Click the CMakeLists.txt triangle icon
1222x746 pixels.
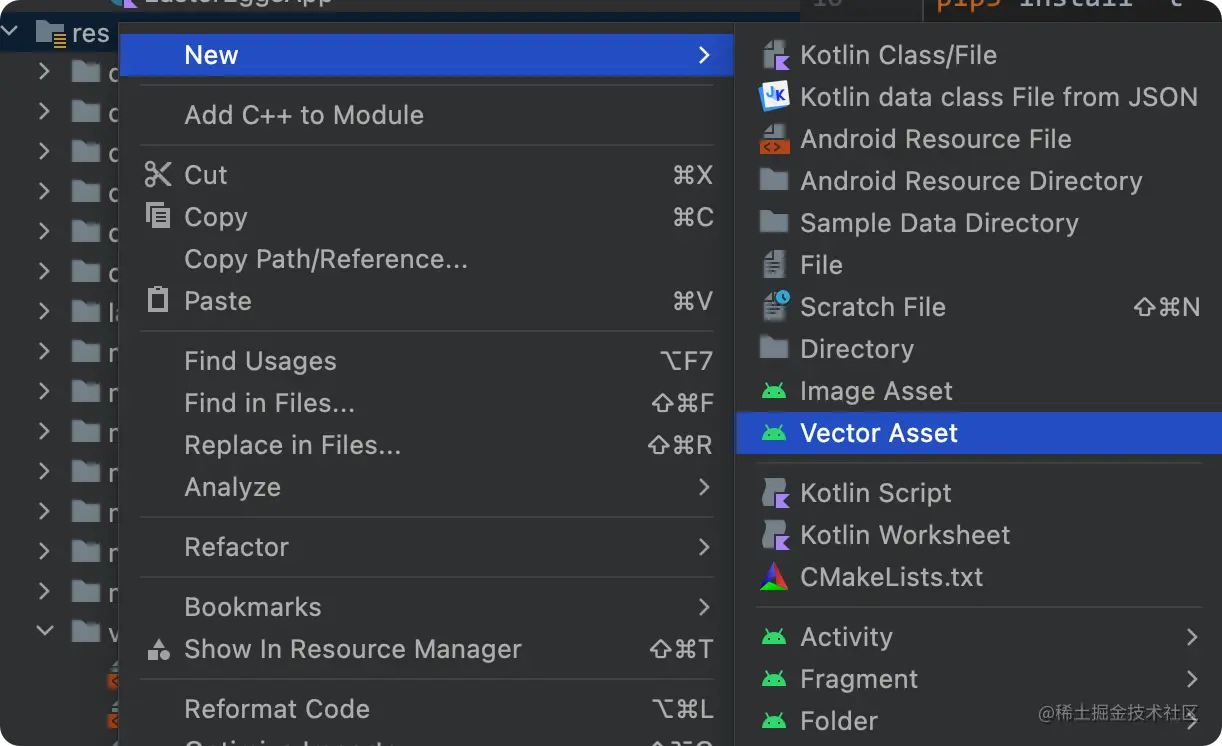pyautogui.click(x=774, y=577)
